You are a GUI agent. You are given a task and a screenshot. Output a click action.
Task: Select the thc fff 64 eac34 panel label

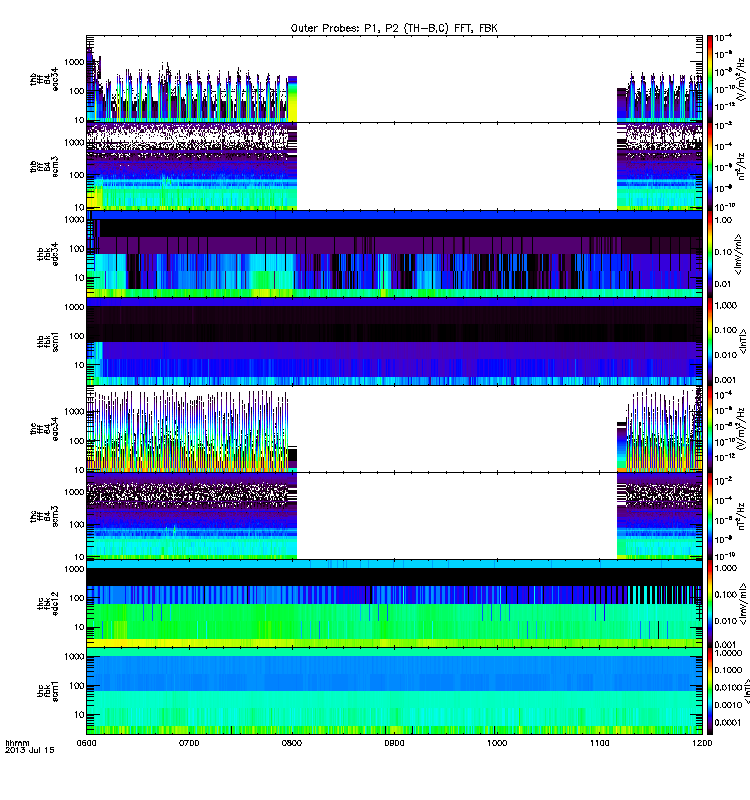coord(44,429)
